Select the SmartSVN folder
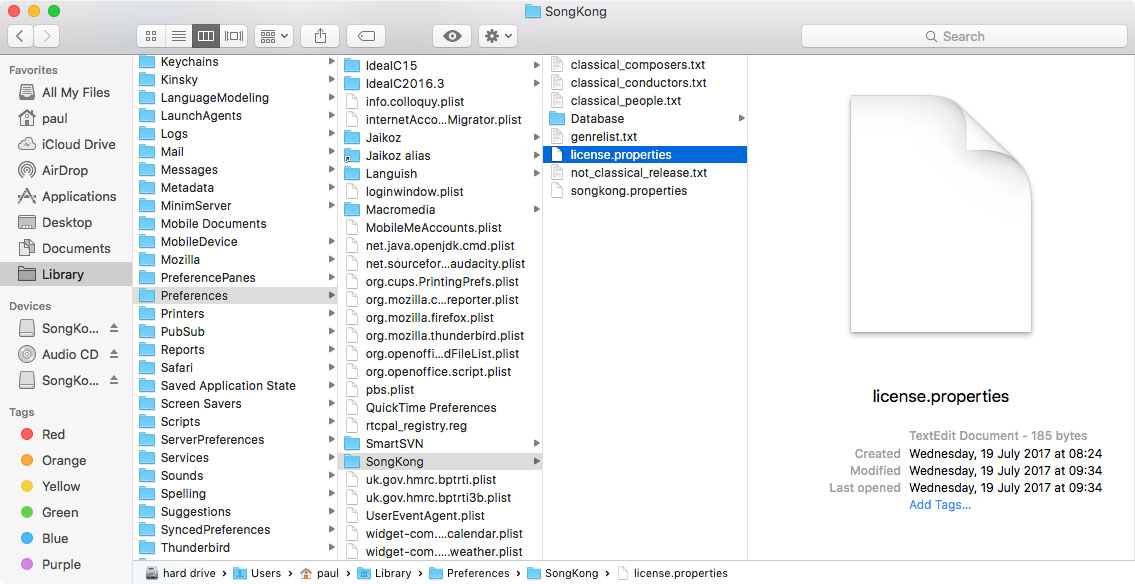Image resolution: width=1135 pixels, height=584 pixels. (x=440, y=444)
